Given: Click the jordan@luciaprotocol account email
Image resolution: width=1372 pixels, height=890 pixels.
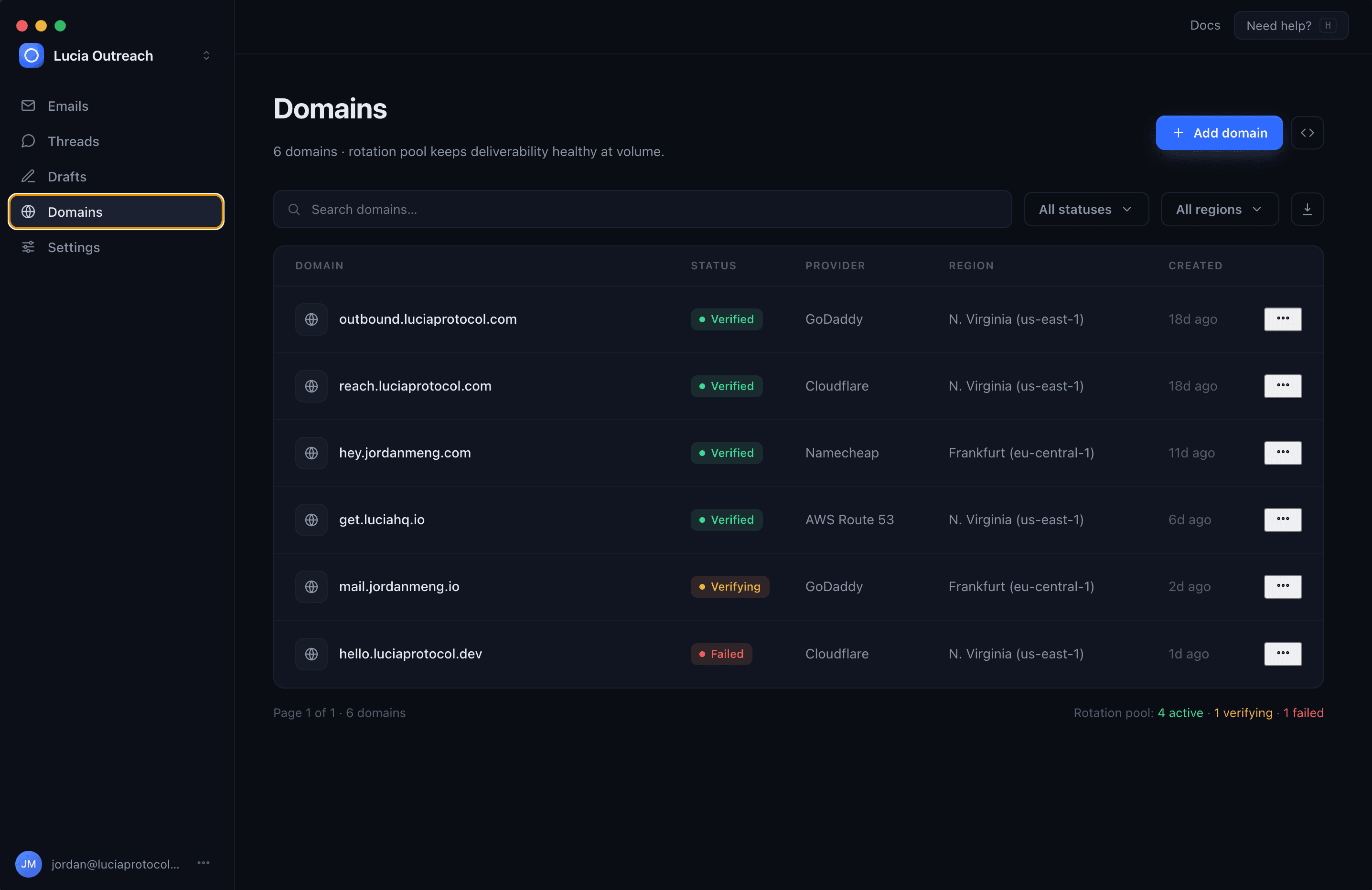Looking at the screenshot, I should tap(115, 864).
